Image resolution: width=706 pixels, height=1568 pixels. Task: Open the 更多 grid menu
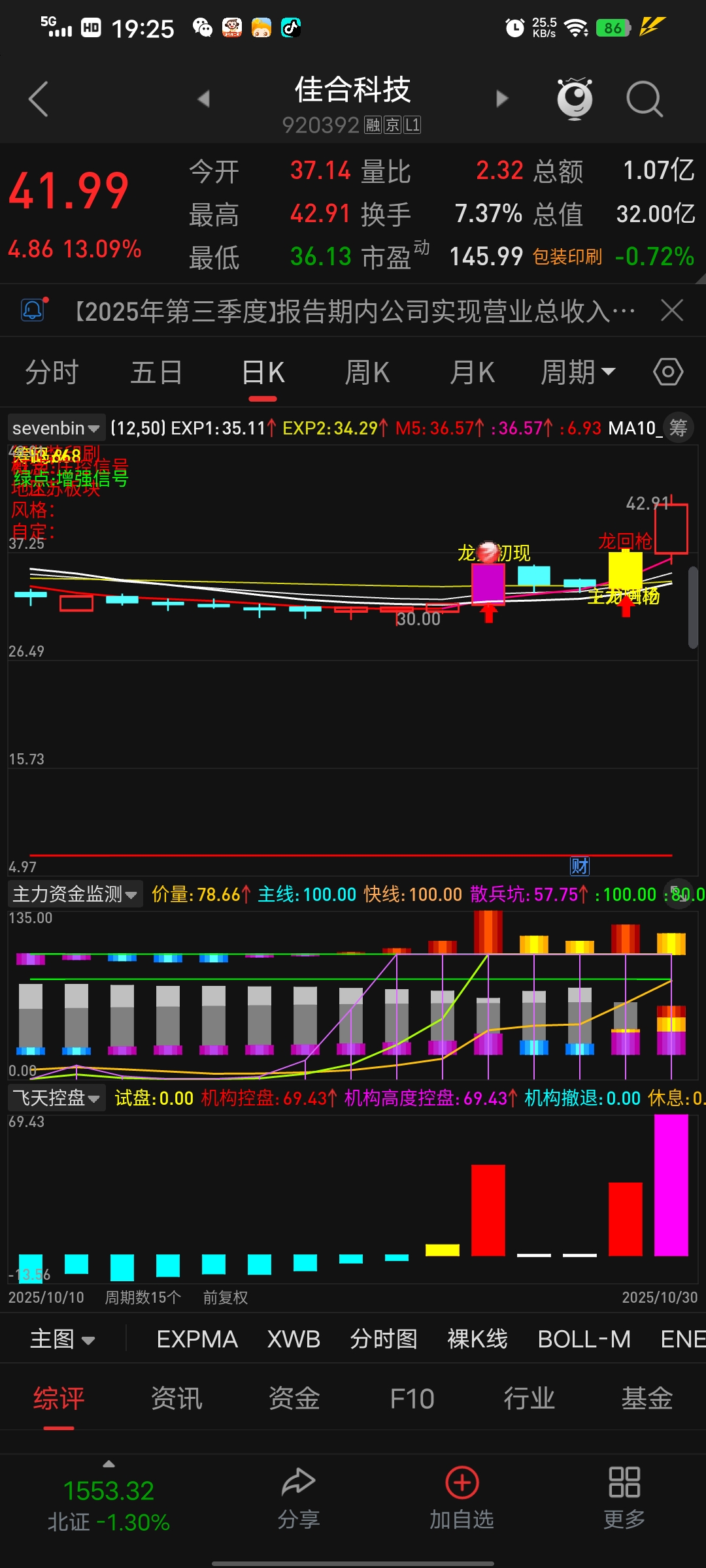coord(624,1483)
